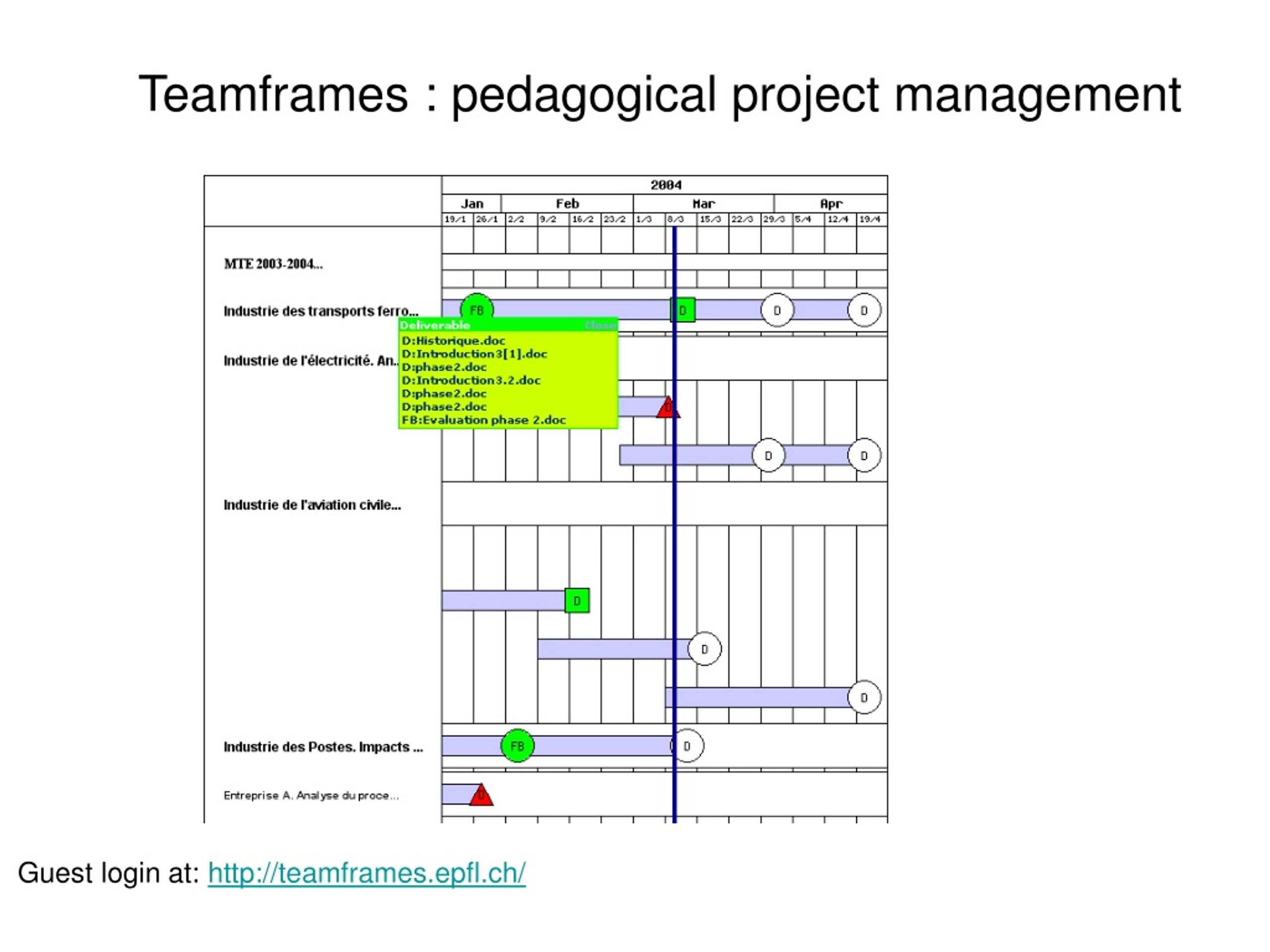Click the Feb month header

click(x=567, y=204)
